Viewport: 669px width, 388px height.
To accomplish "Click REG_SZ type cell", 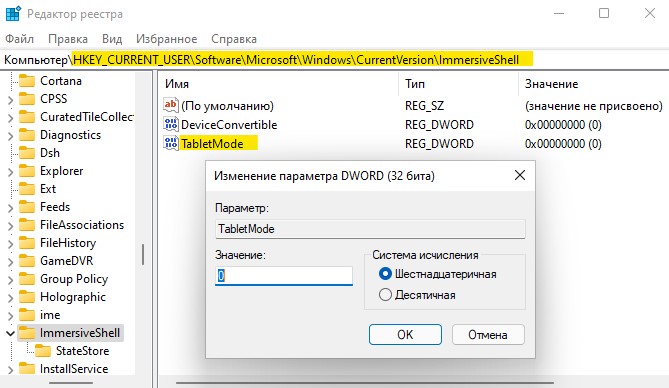I will 425,105.
